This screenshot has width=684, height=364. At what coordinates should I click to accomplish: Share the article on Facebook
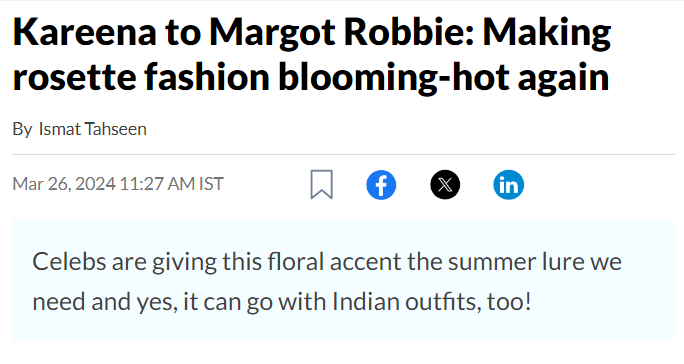[381, 185]
